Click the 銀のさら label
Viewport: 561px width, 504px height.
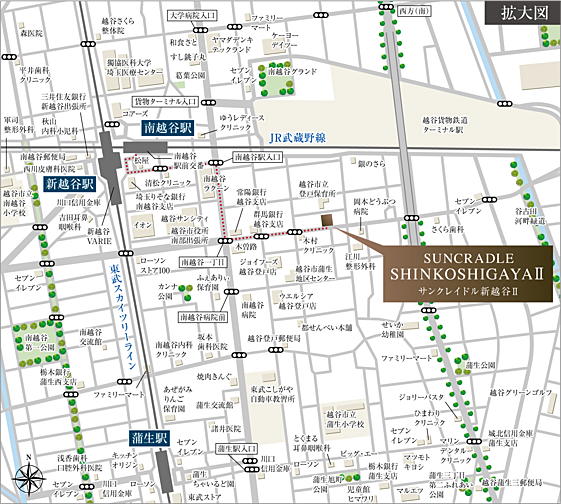[371, 164]
